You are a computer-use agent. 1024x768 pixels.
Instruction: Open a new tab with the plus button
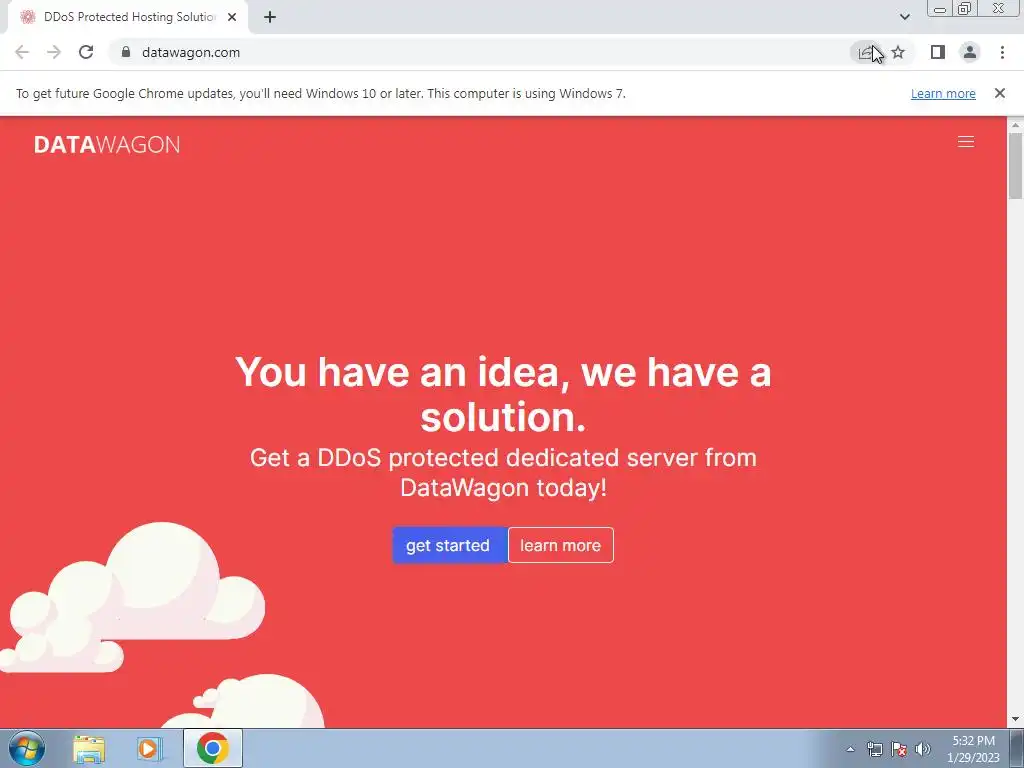coord(270,17)
